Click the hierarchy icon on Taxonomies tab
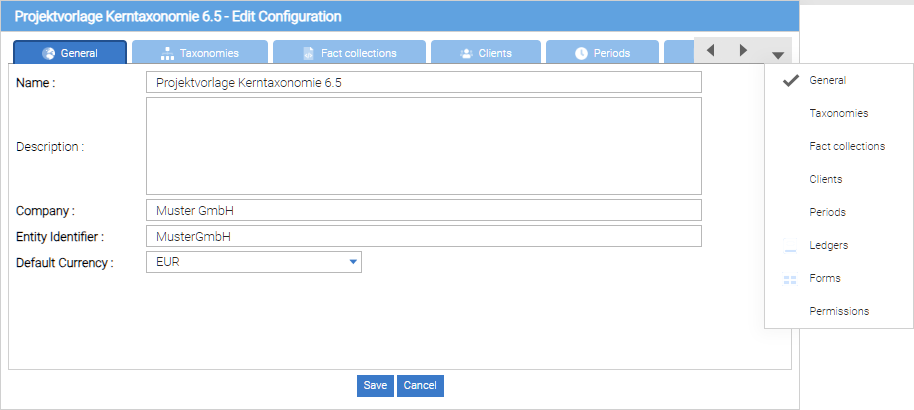The width and height of the screenshot is (914, 410). (167, 54)
